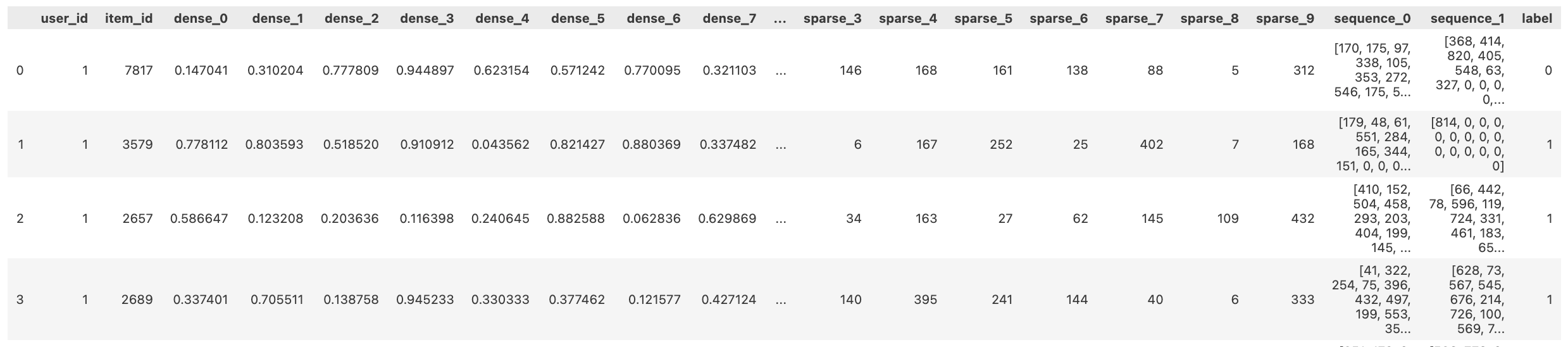Viewport: 1568px width, 347px height.
Task: Click the dense_0 column header
Action: coord(201,18)
